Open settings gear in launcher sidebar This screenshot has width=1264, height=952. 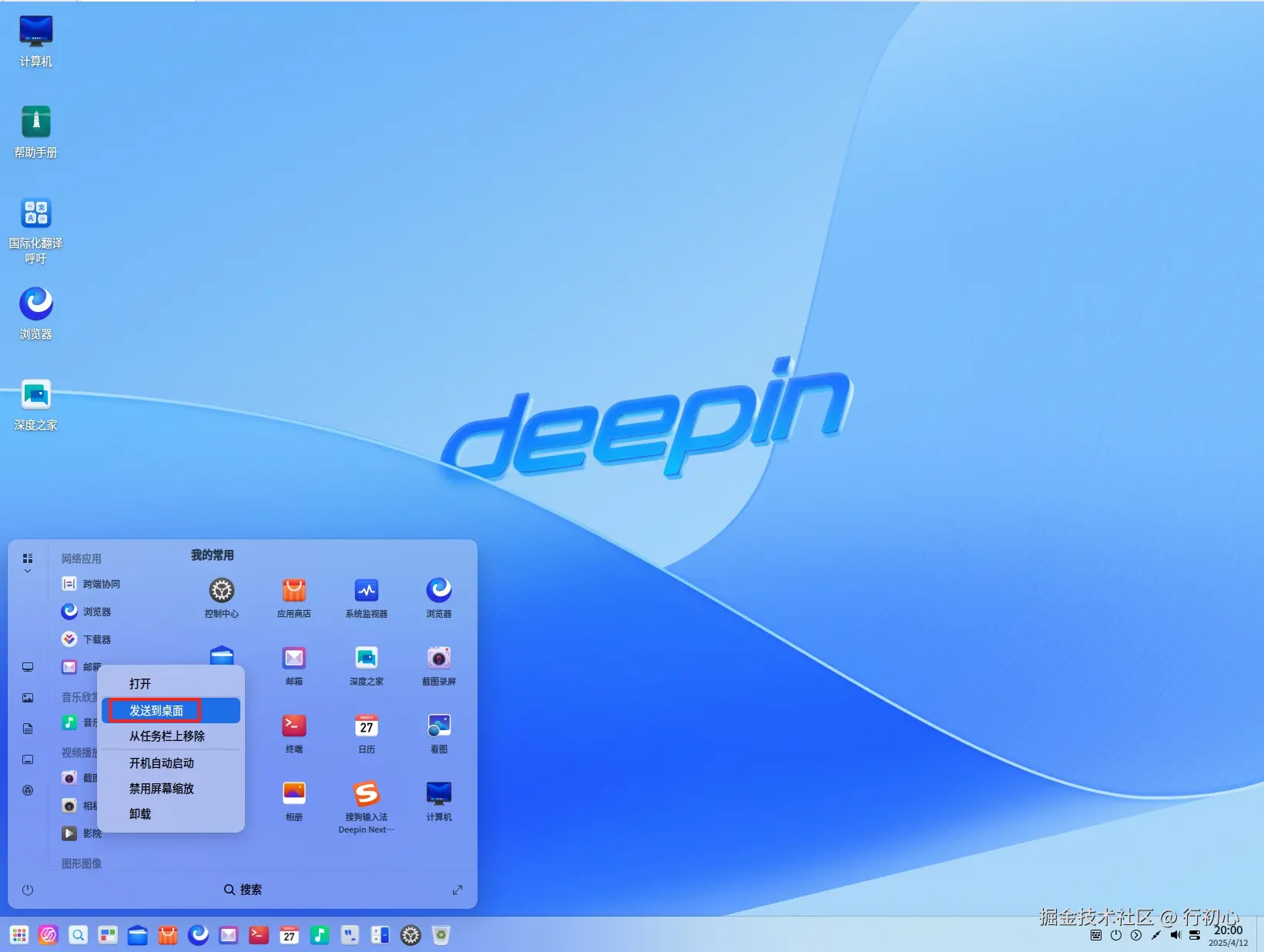click(x=28, y=790)
